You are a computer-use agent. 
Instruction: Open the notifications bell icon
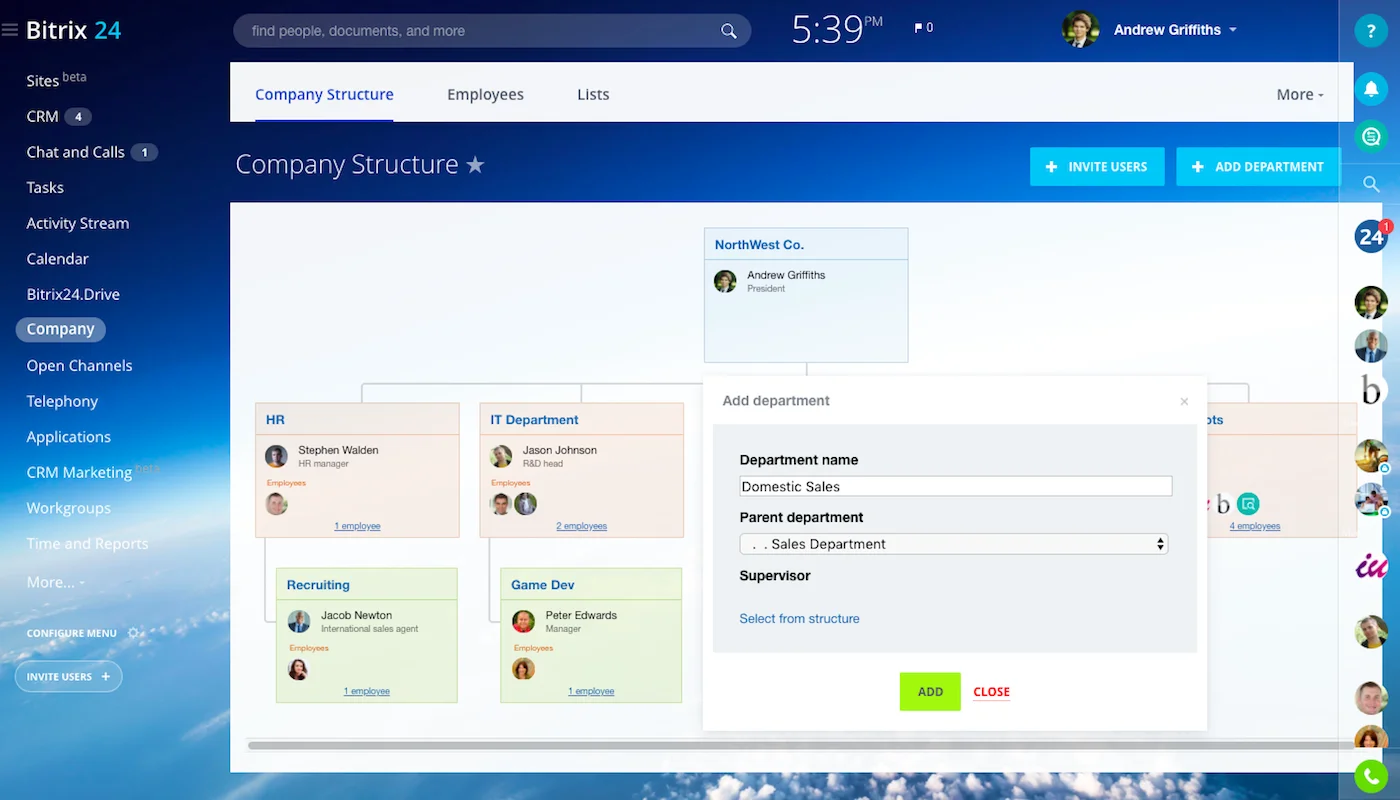click(1371, 88)
